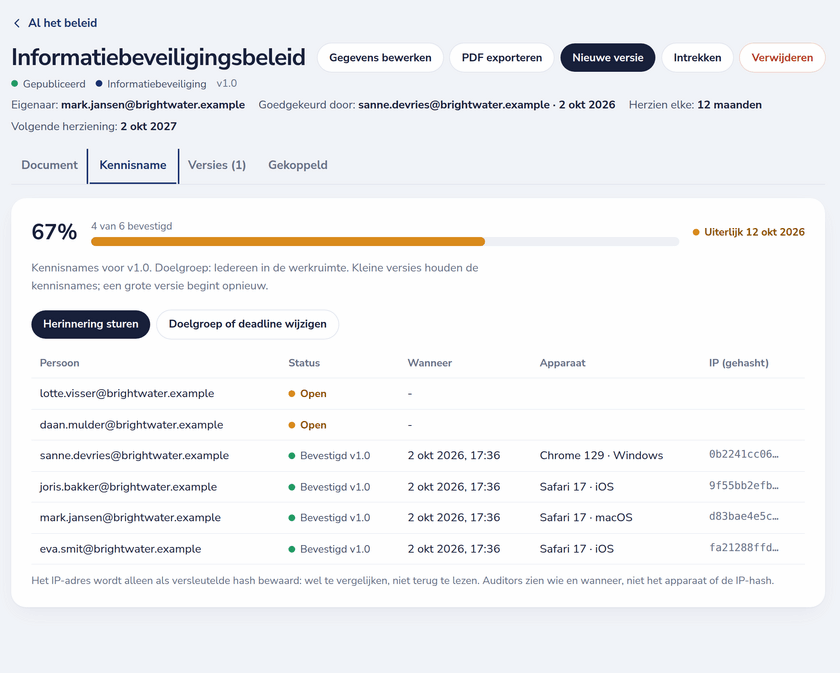Click the Wanneer column header

(x=430, y=363)
